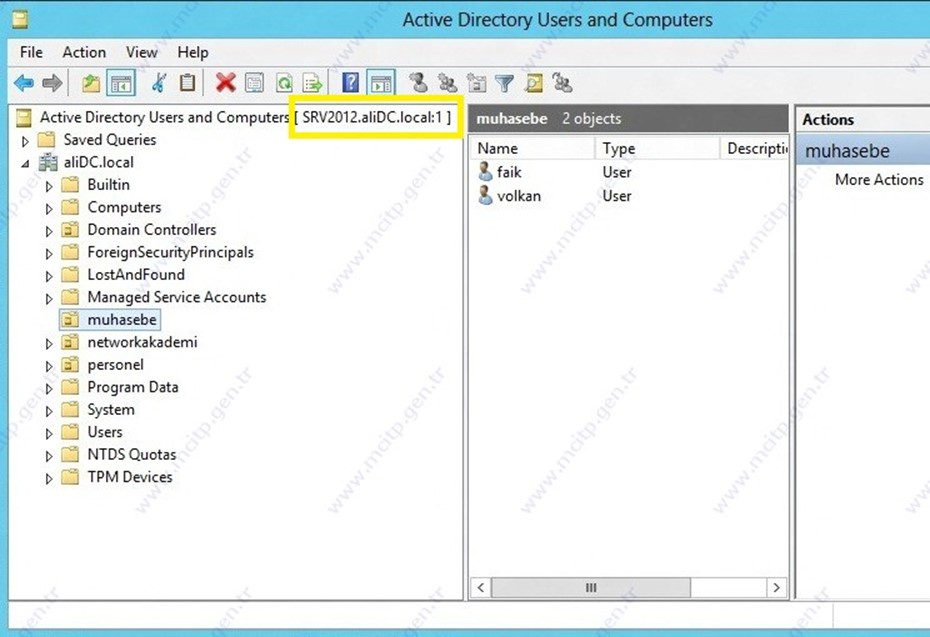Expand the Domain Controllers node
Screen dimensions: 930x637
coord(49,231)
